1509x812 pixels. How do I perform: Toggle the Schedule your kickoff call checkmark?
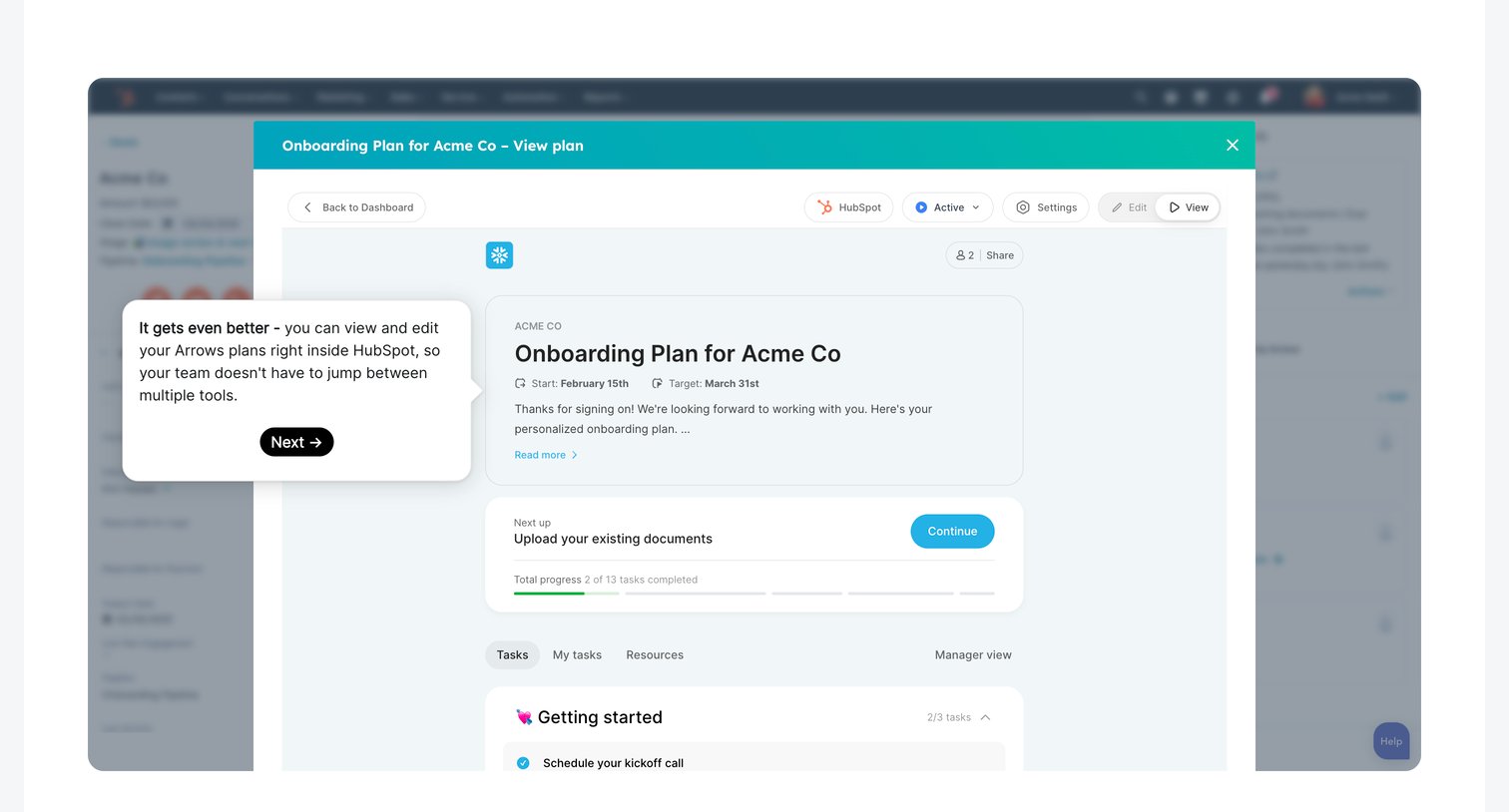coord(523,763)
